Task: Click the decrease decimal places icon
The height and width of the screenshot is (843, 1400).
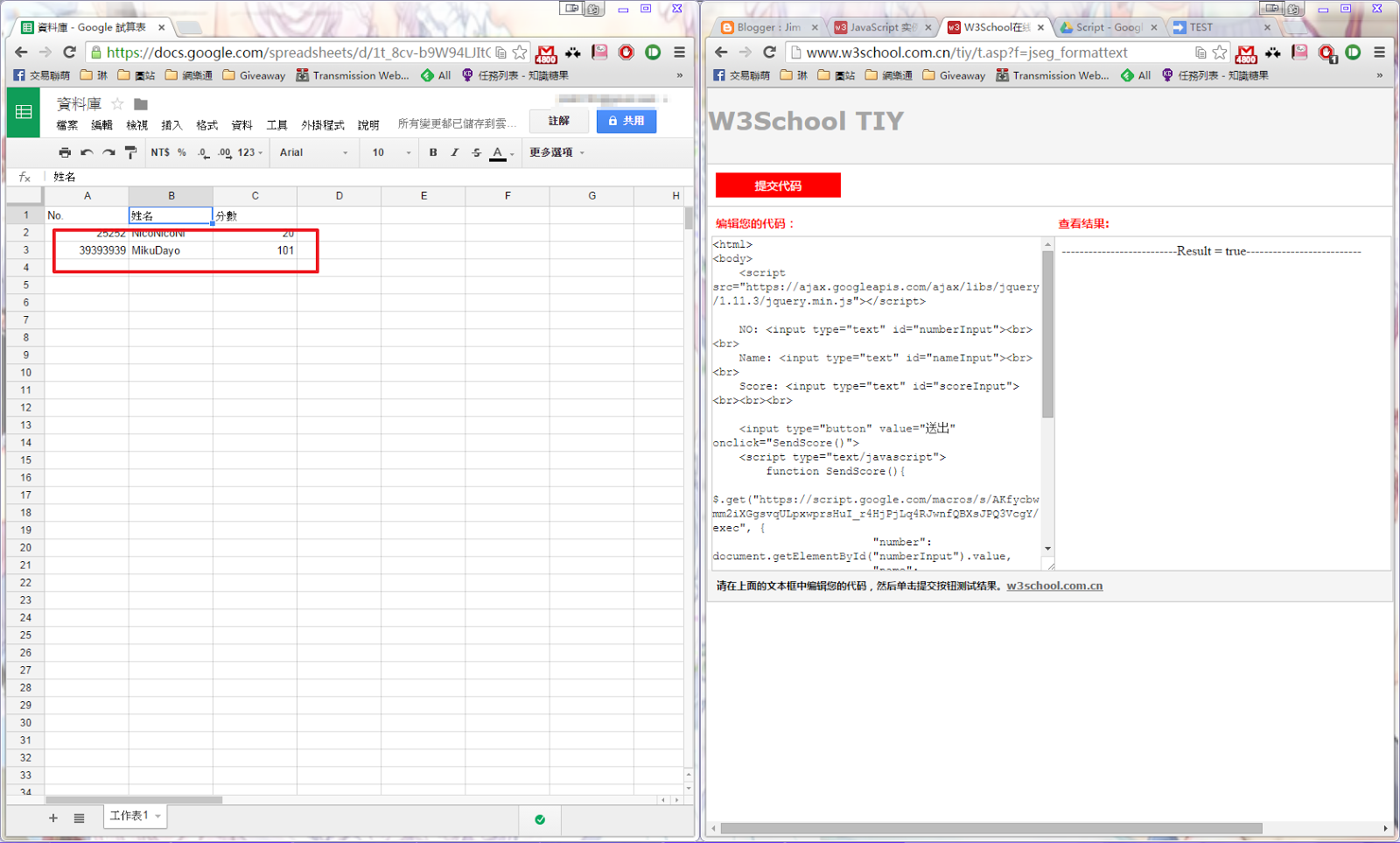Action: click(x=203, y=152)
